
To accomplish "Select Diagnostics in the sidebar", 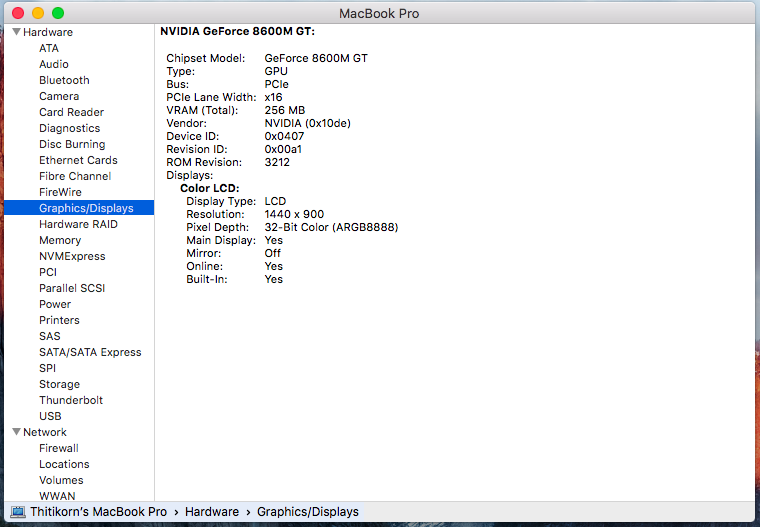I will coord(70,128).
